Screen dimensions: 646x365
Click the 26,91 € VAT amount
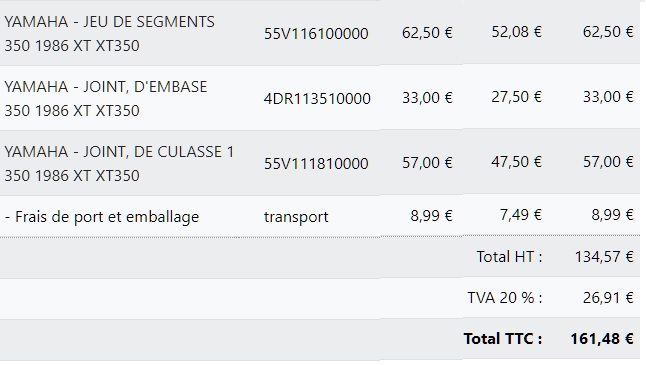pyautogui.click(x=608, y=297)
